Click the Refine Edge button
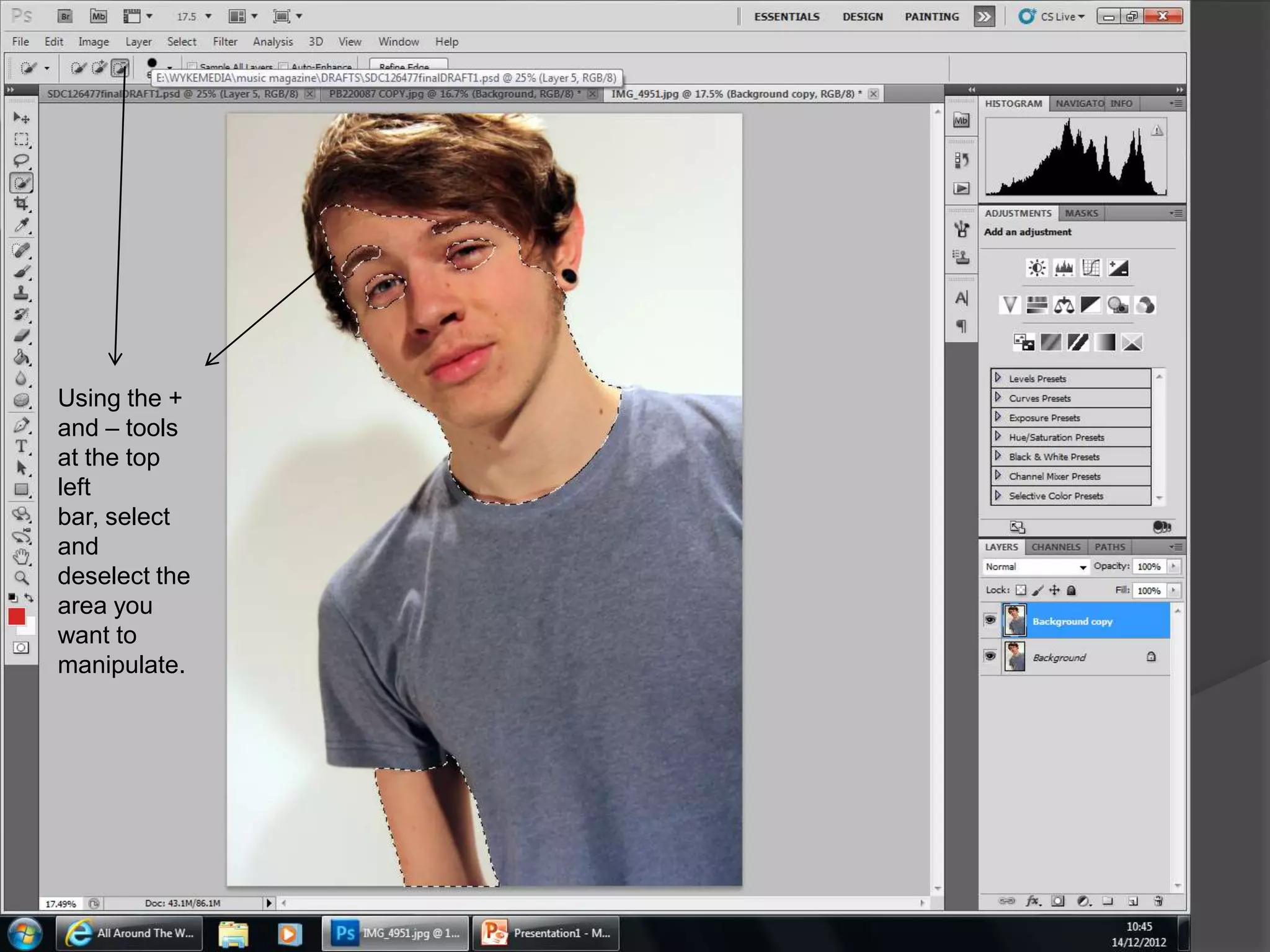 point(407,65)
